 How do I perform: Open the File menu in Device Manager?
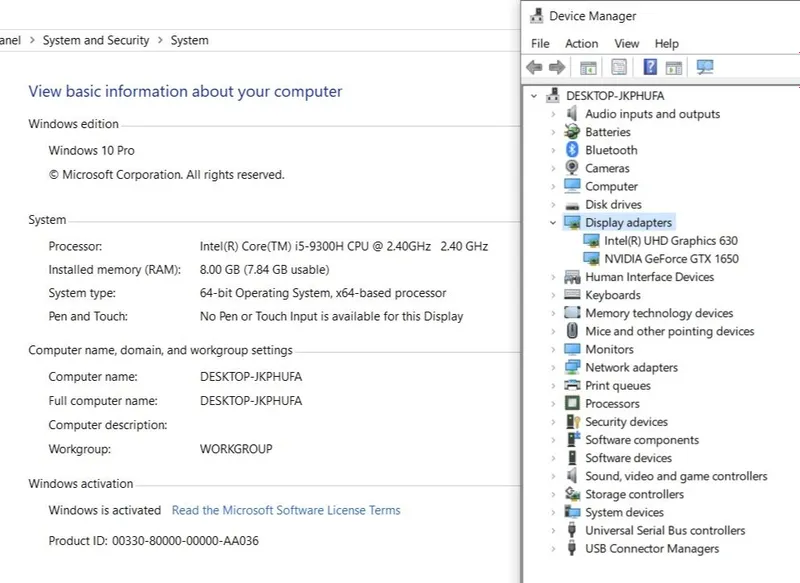[540, 44]
